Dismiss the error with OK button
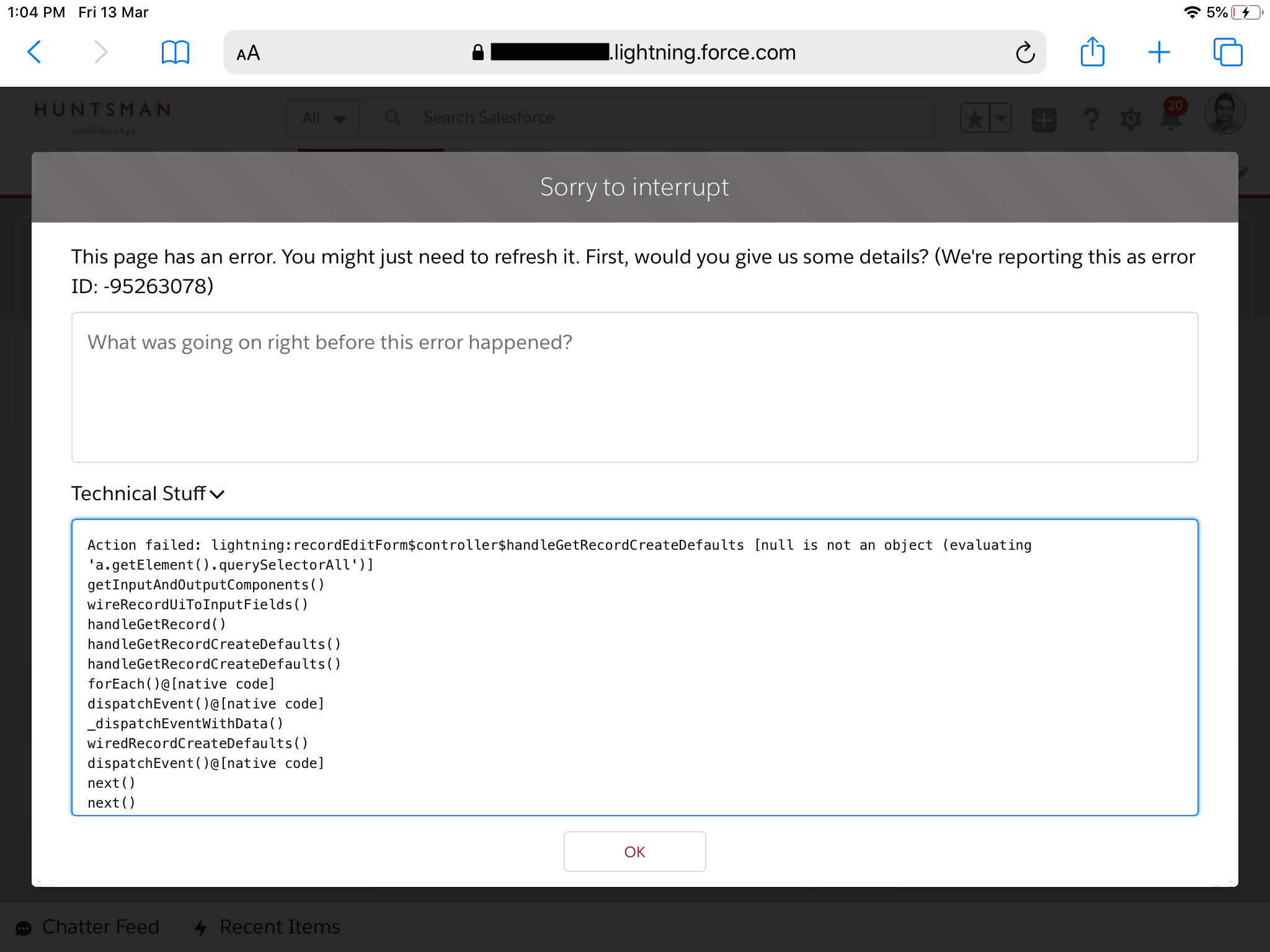The height and width of the screenshot is (952, 1270). (x=634, y=852)
